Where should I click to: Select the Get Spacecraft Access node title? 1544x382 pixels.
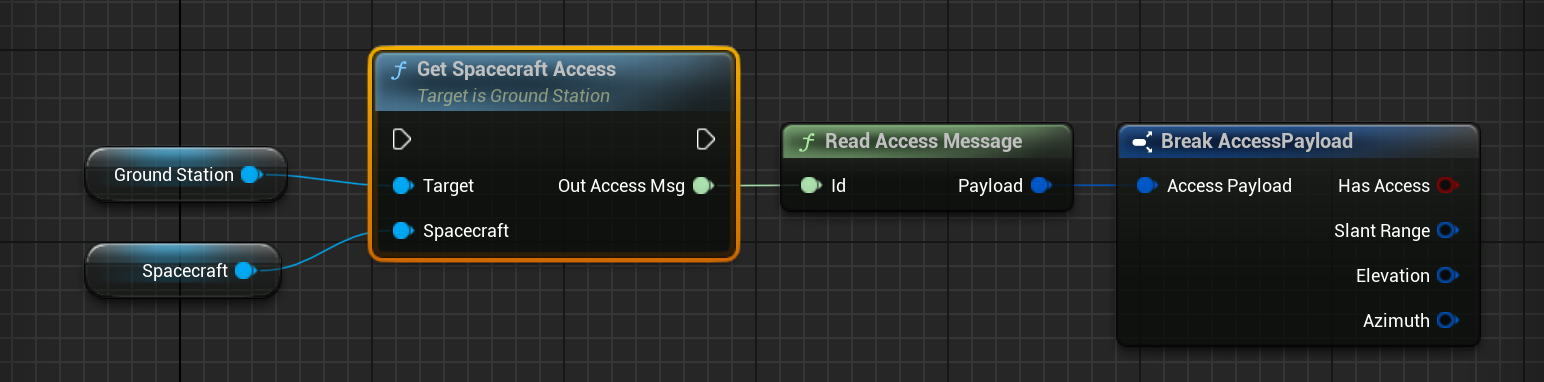click(516, 69)
